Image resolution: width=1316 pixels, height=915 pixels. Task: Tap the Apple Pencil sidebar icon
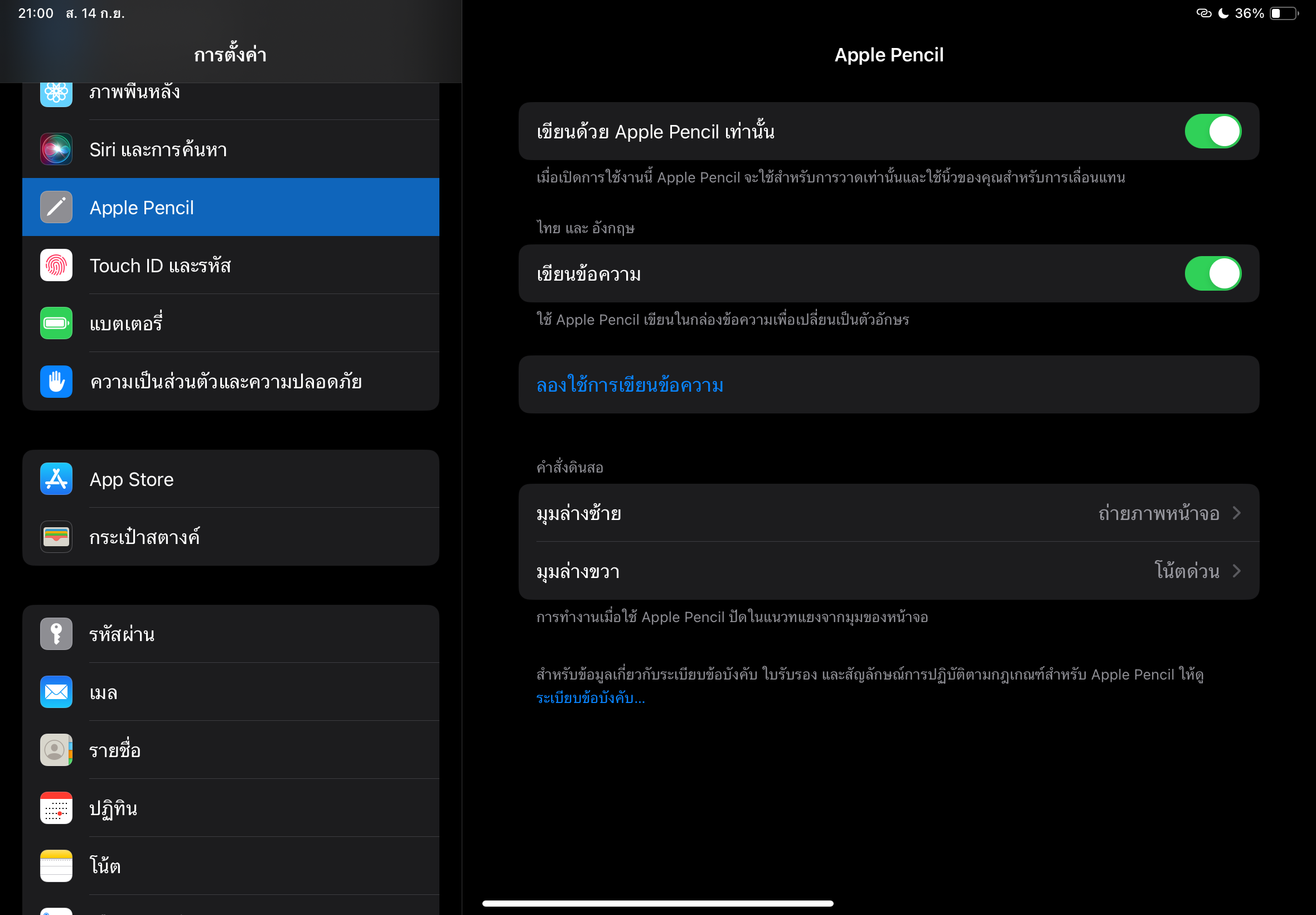pyautogui.click(x=56, y=207)
